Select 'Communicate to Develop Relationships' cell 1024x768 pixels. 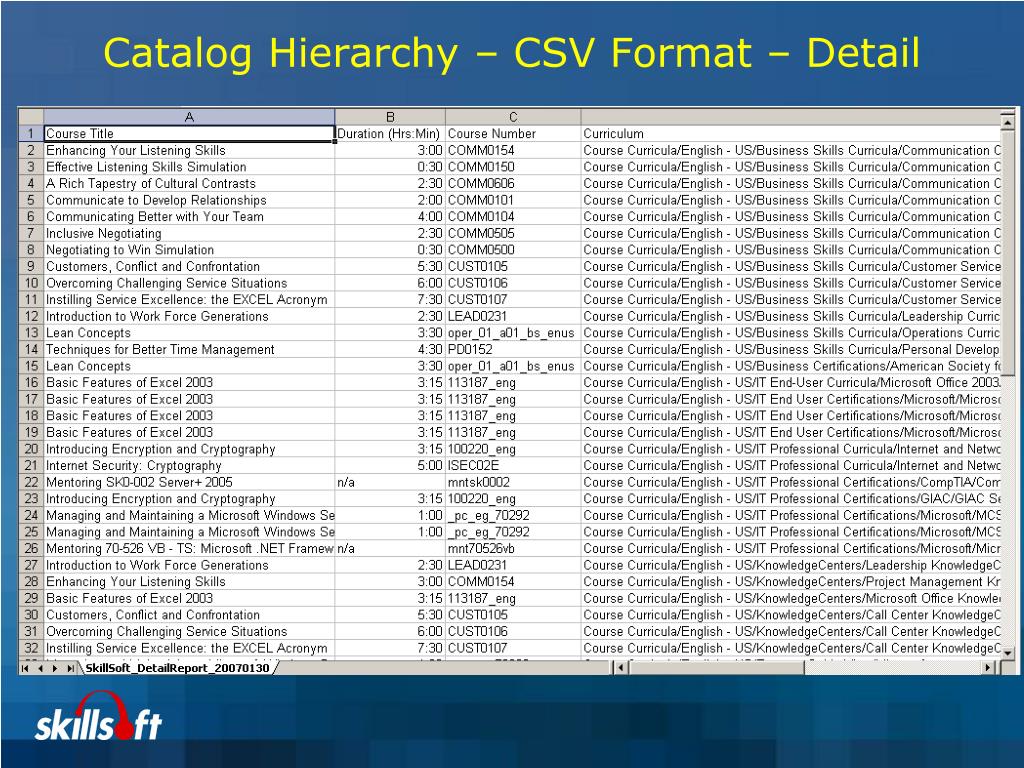pos(189,200)
